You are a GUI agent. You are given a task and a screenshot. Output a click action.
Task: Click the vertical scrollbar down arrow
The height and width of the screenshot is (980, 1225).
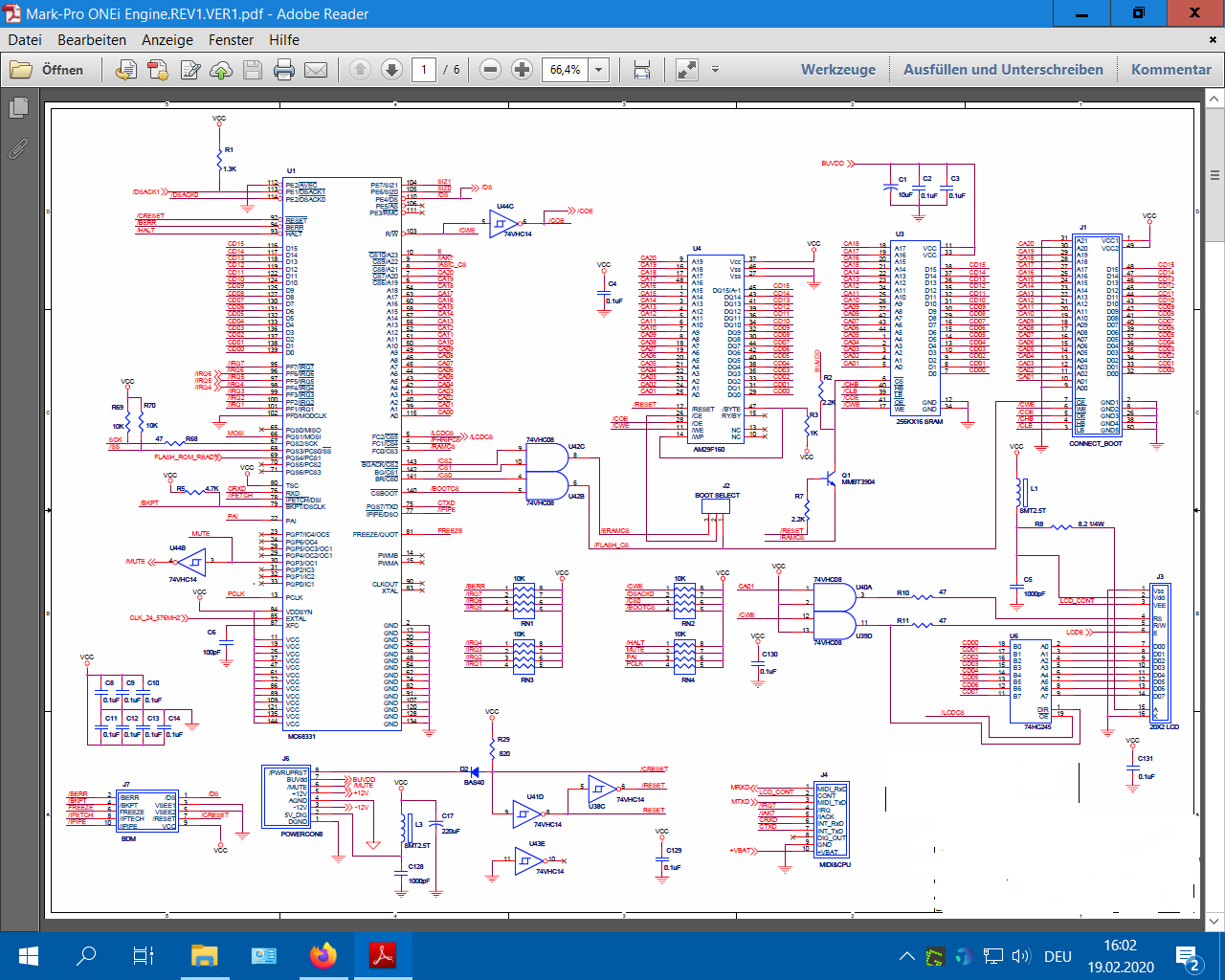[x=1214, y=921]
